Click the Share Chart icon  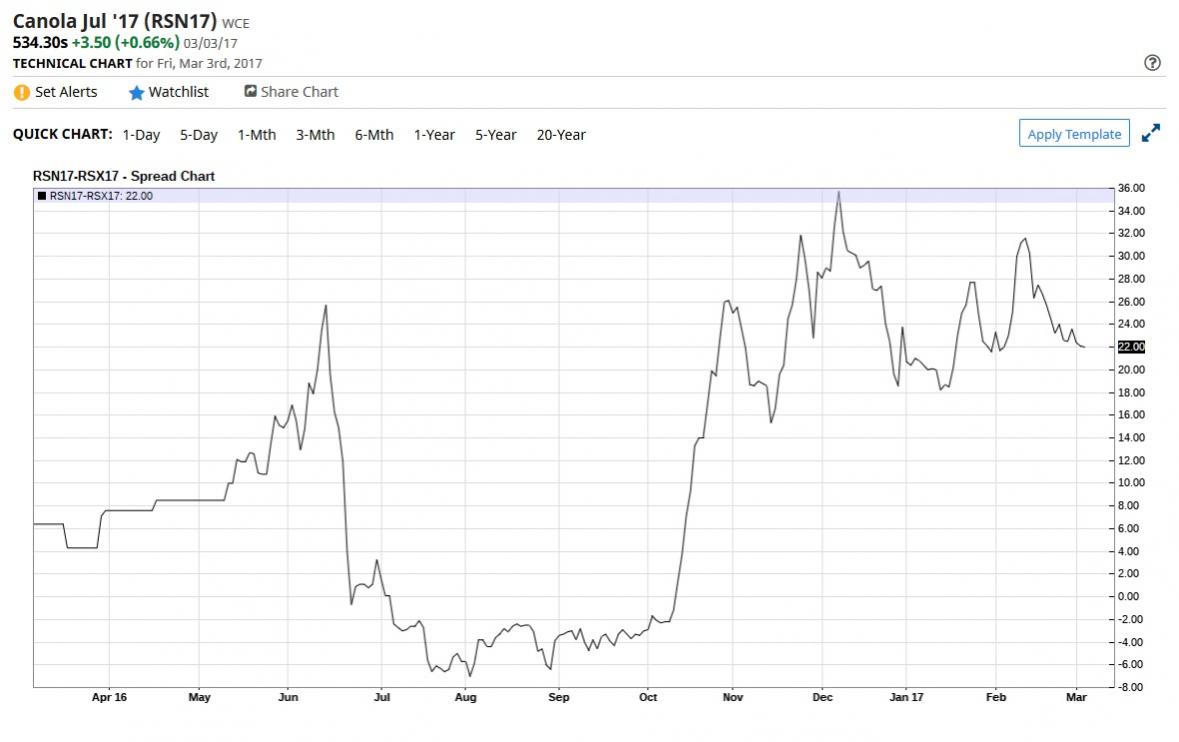(x=251, y=91)
